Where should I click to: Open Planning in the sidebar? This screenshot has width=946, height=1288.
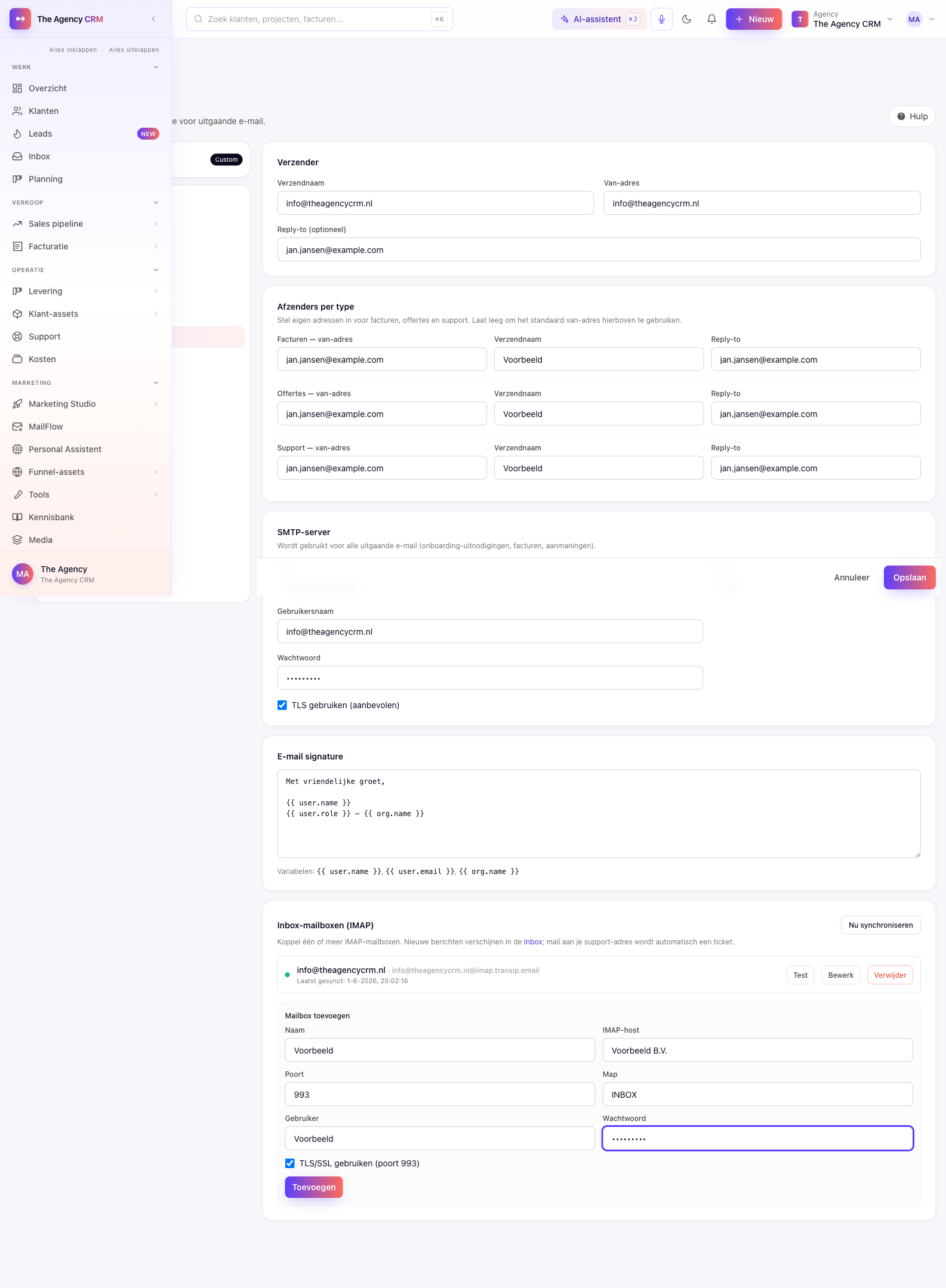click(x=86, y=179)
